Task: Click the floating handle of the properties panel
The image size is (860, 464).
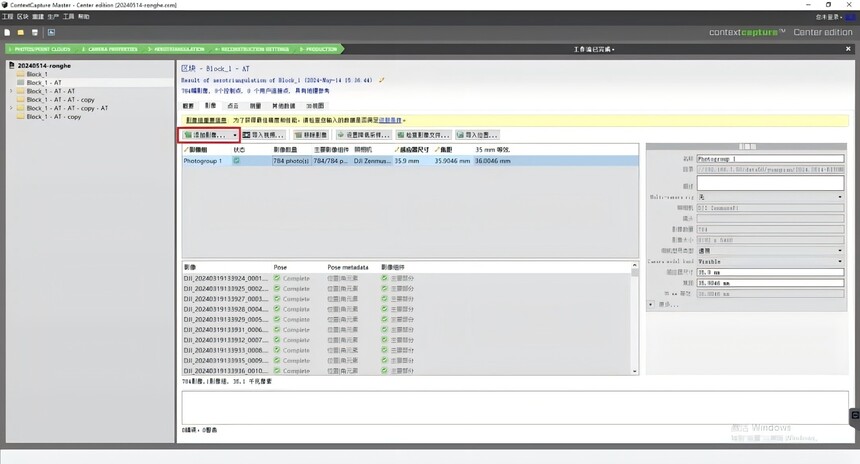Action: click(748, 146)
